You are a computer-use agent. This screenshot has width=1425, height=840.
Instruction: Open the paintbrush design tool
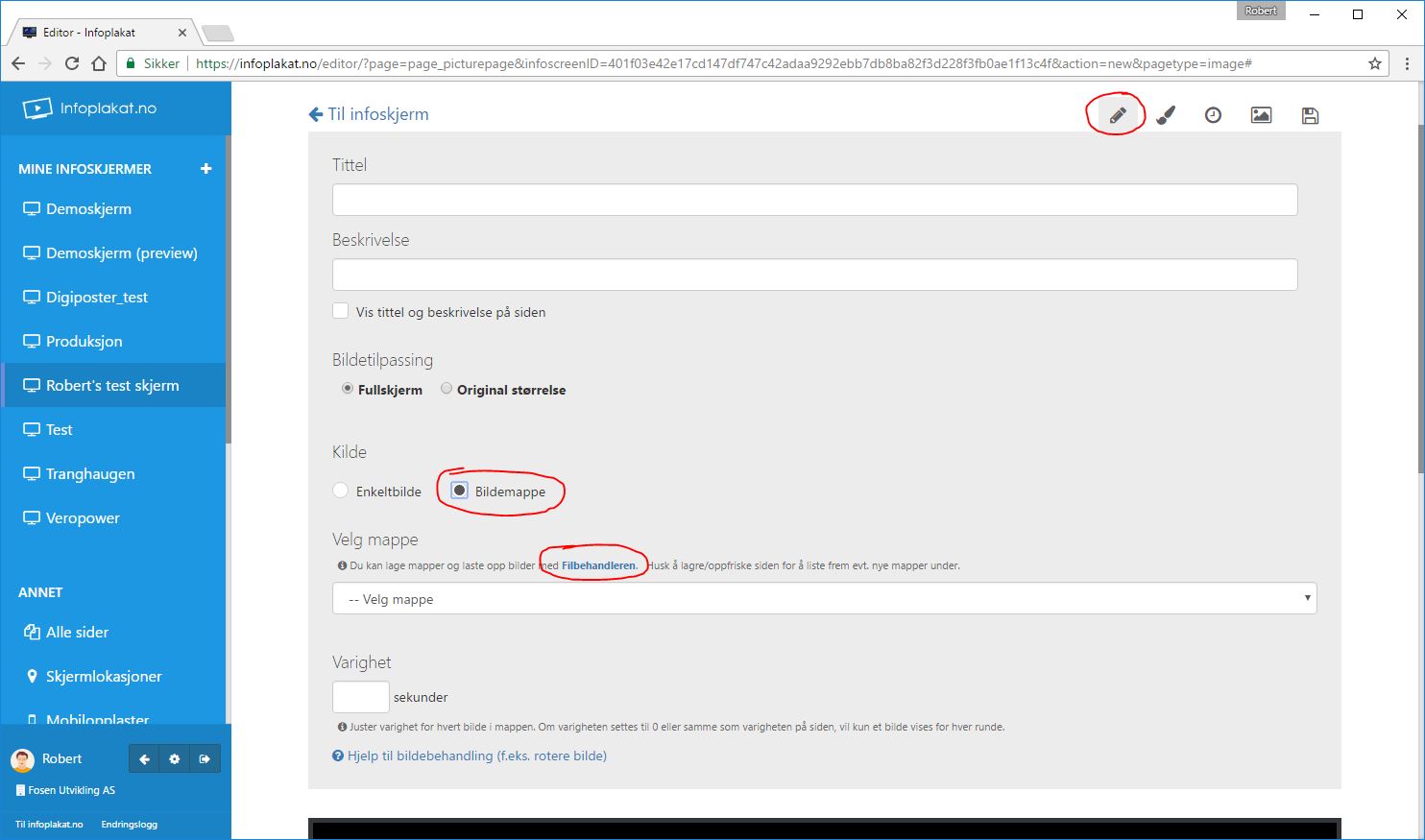pos(1165,115)
